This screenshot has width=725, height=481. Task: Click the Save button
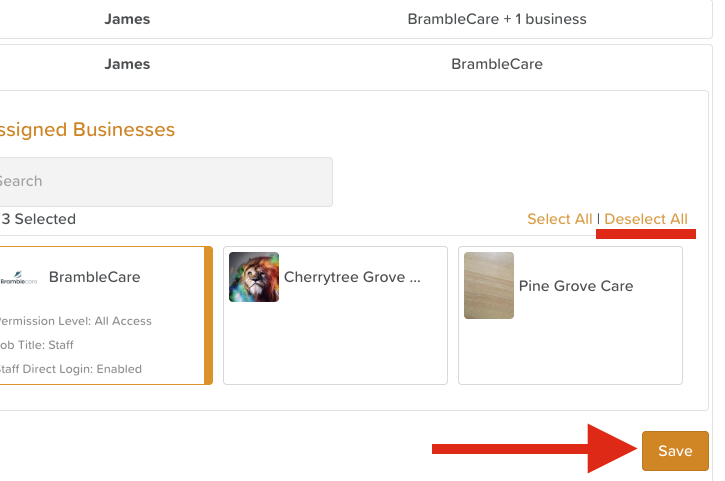(675, 451)
